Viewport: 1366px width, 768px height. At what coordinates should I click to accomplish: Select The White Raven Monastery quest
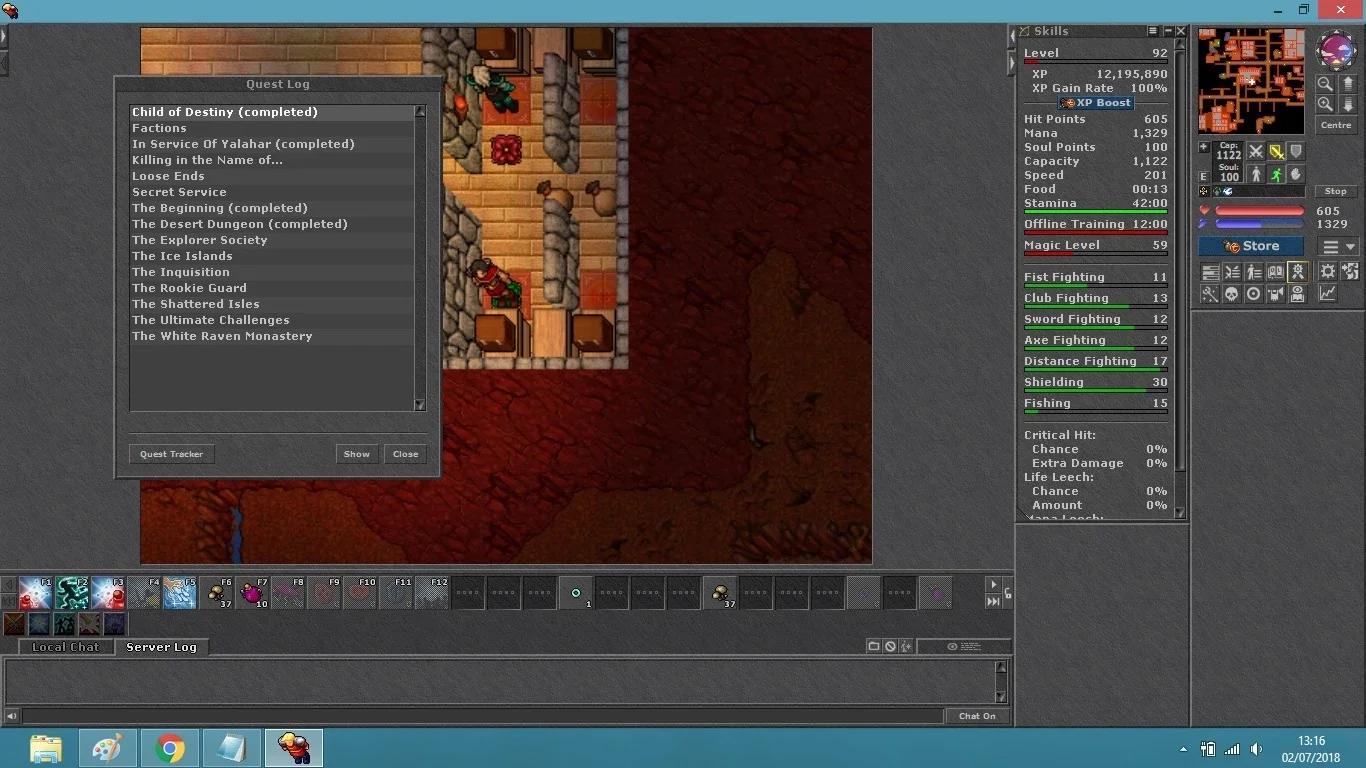click(x=272, y=336)
